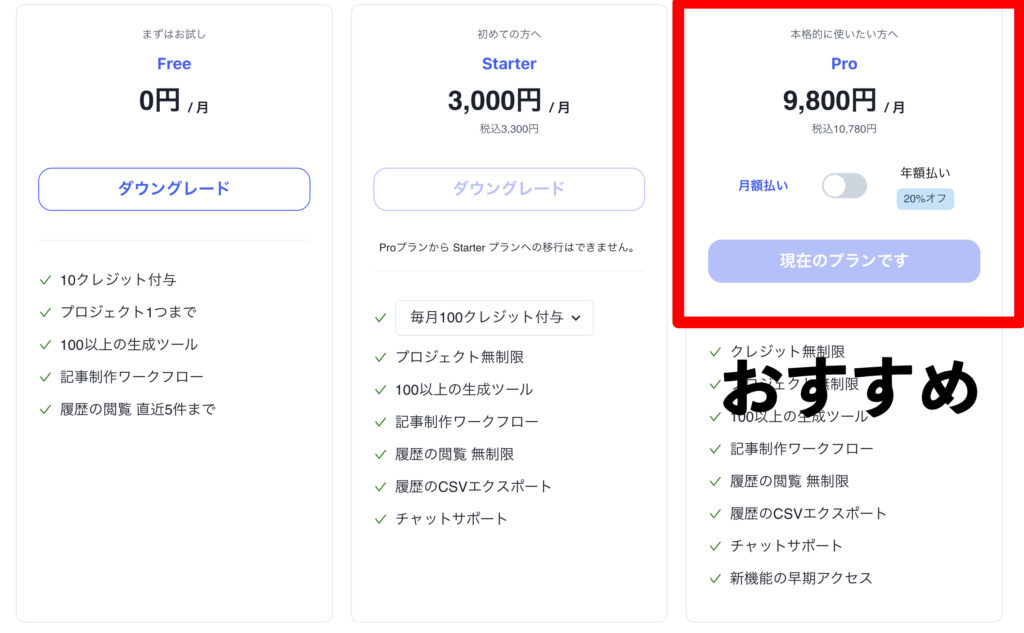Click the Free plan ダウングレード button
Viewport: 1024px width, 633px height.
pyautogui.click(x=174, y=189)
